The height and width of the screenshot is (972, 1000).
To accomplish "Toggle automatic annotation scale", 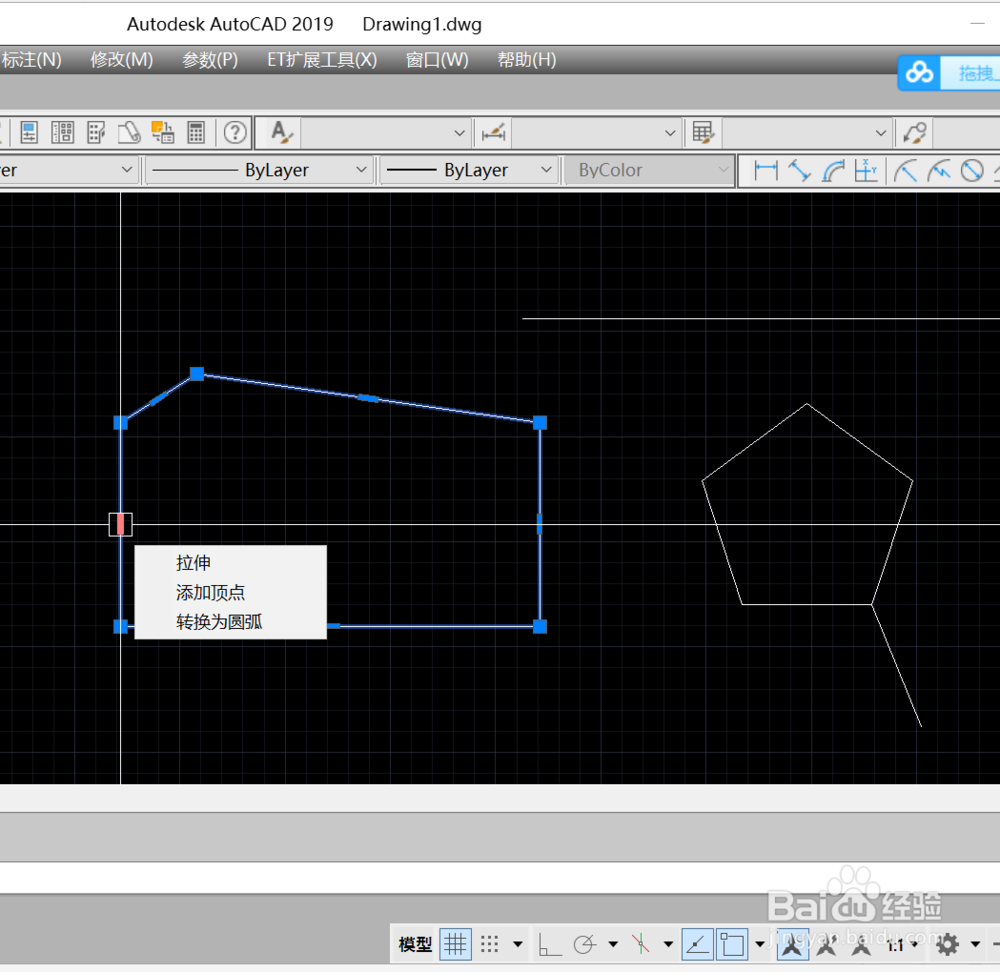I will [827, 944].
